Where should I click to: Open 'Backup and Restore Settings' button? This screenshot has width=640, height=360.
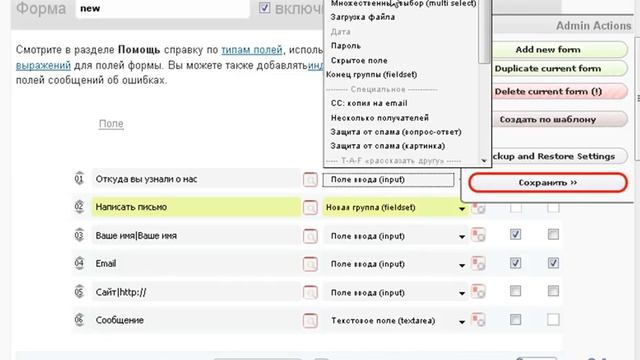point(560,156)
